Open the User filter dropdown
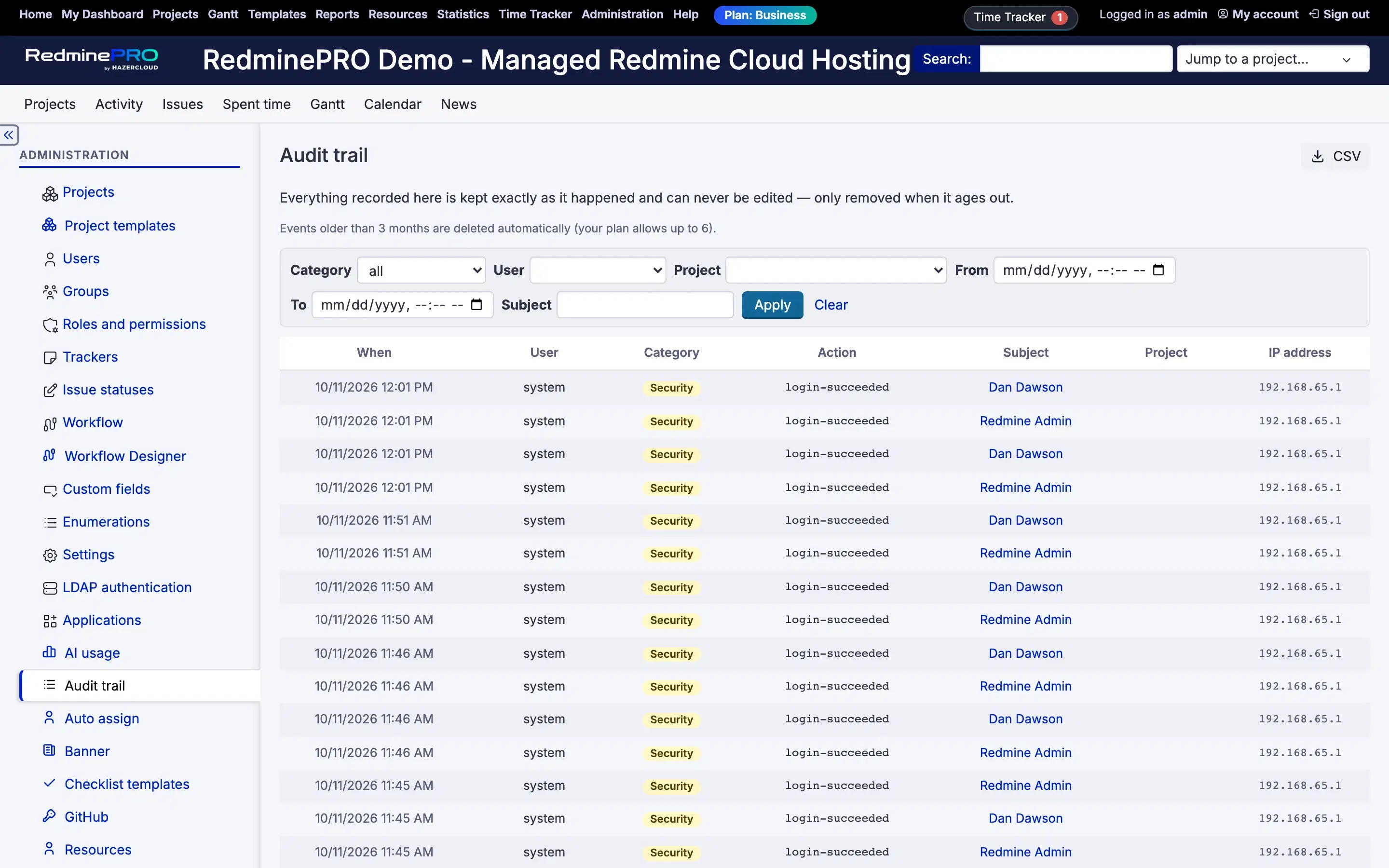The height and width of the screenshot is (868, 1389). tap(598, 271)
